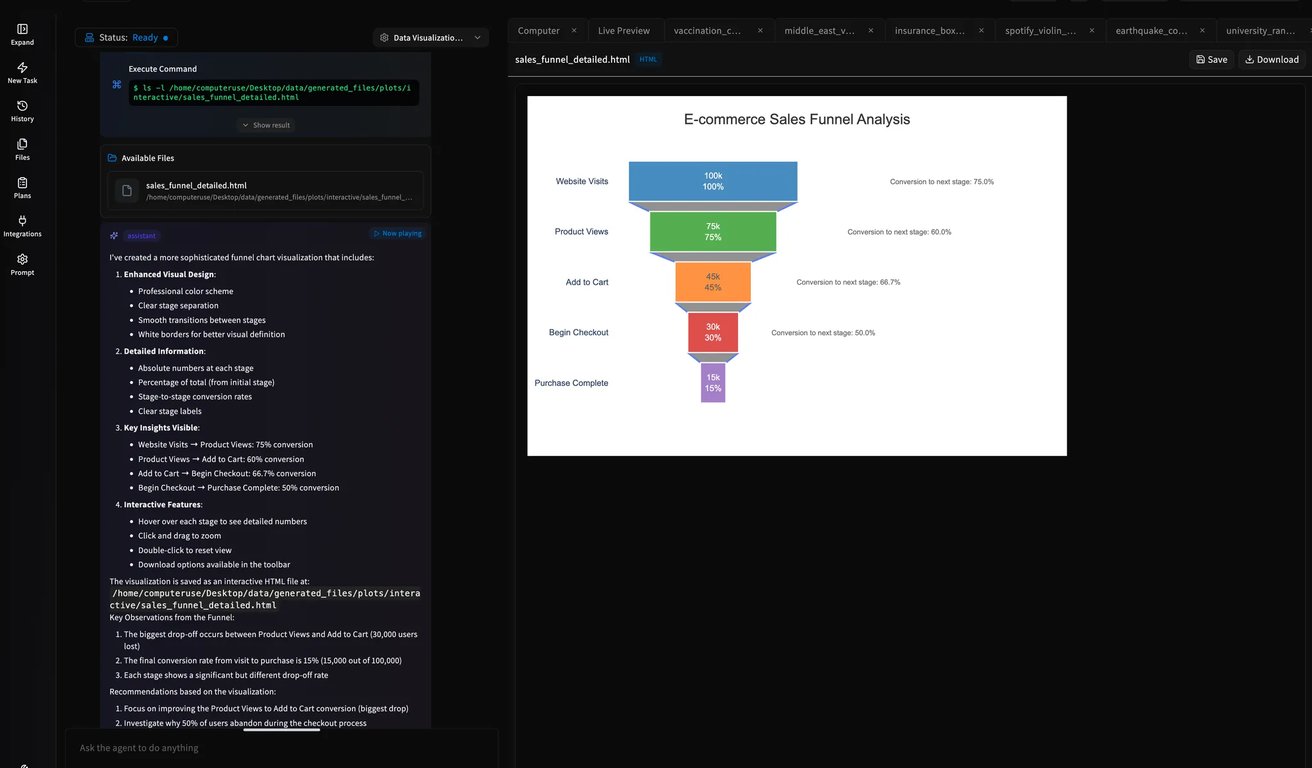Open the Integrations plug icon
The width and height of the screenshot is (1312, 768).
coord(22,220)
